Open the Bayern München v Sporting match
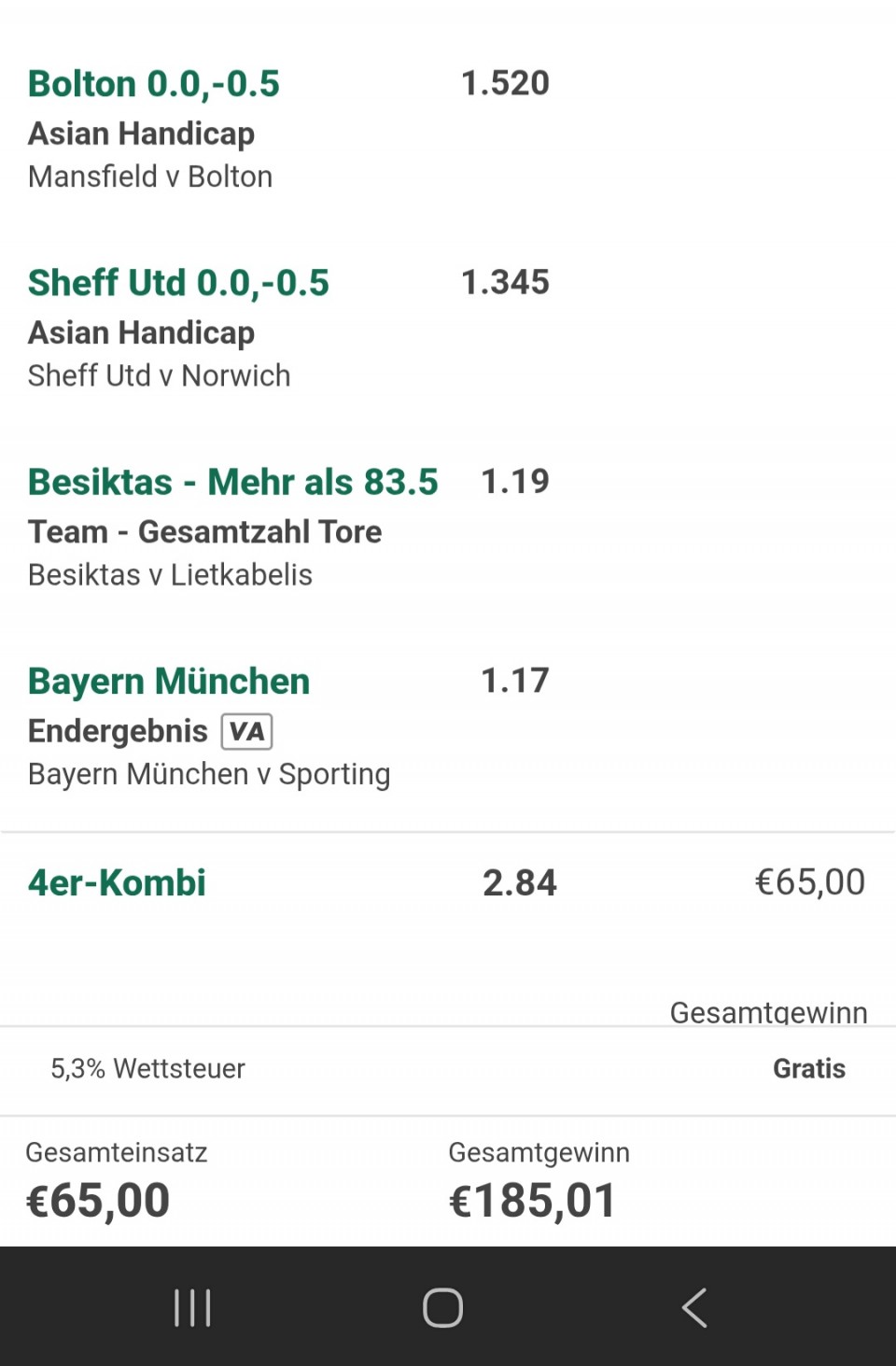Viewport: 896px width, 1366px height. 209,774
